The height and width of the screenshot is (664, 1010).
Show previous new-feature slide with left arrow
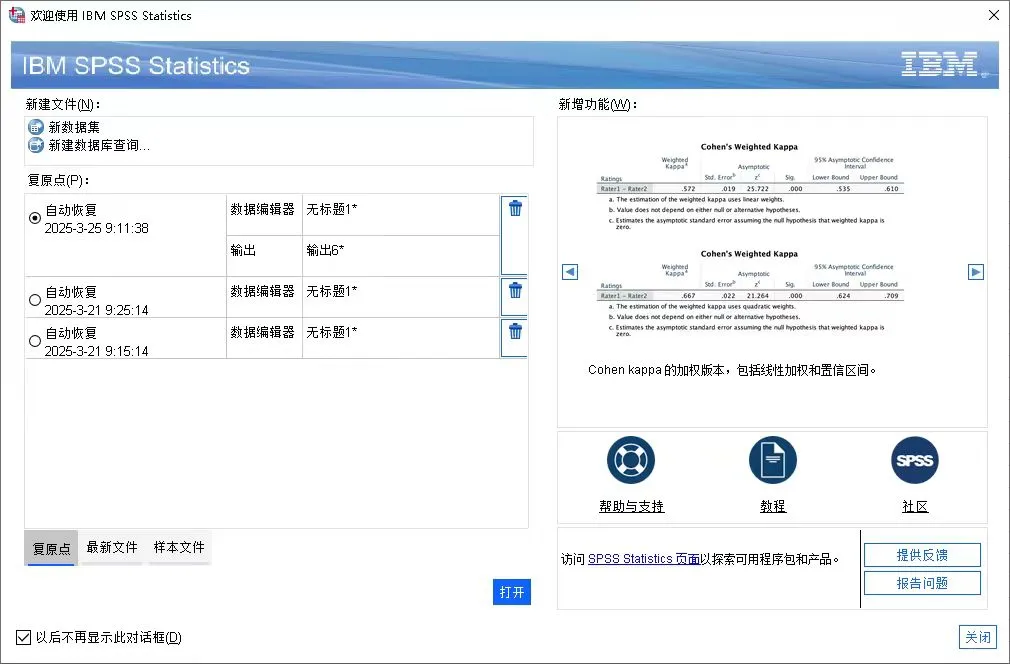pos(570,272)
